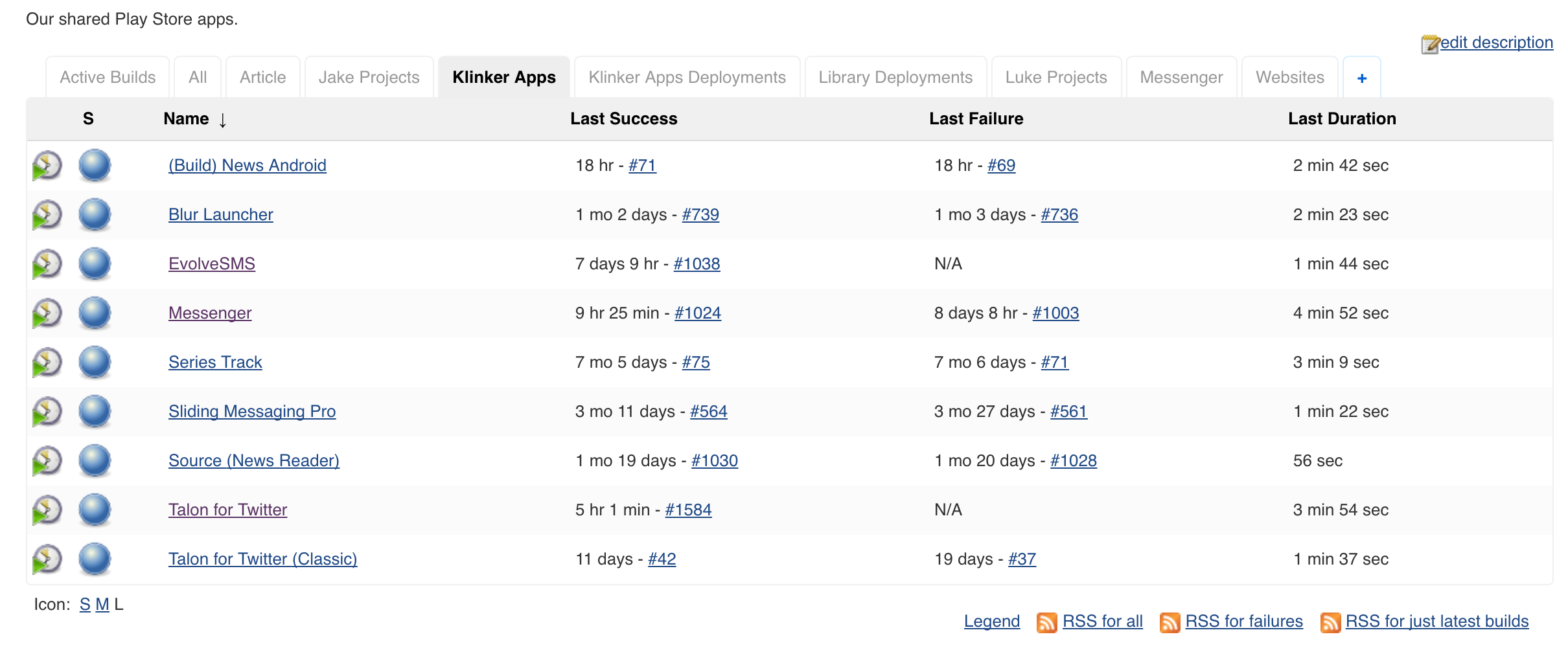The height and width of the screenshot is (663, 1568).
Task: Open the (Build) News Android job
Action: point(248,166)
